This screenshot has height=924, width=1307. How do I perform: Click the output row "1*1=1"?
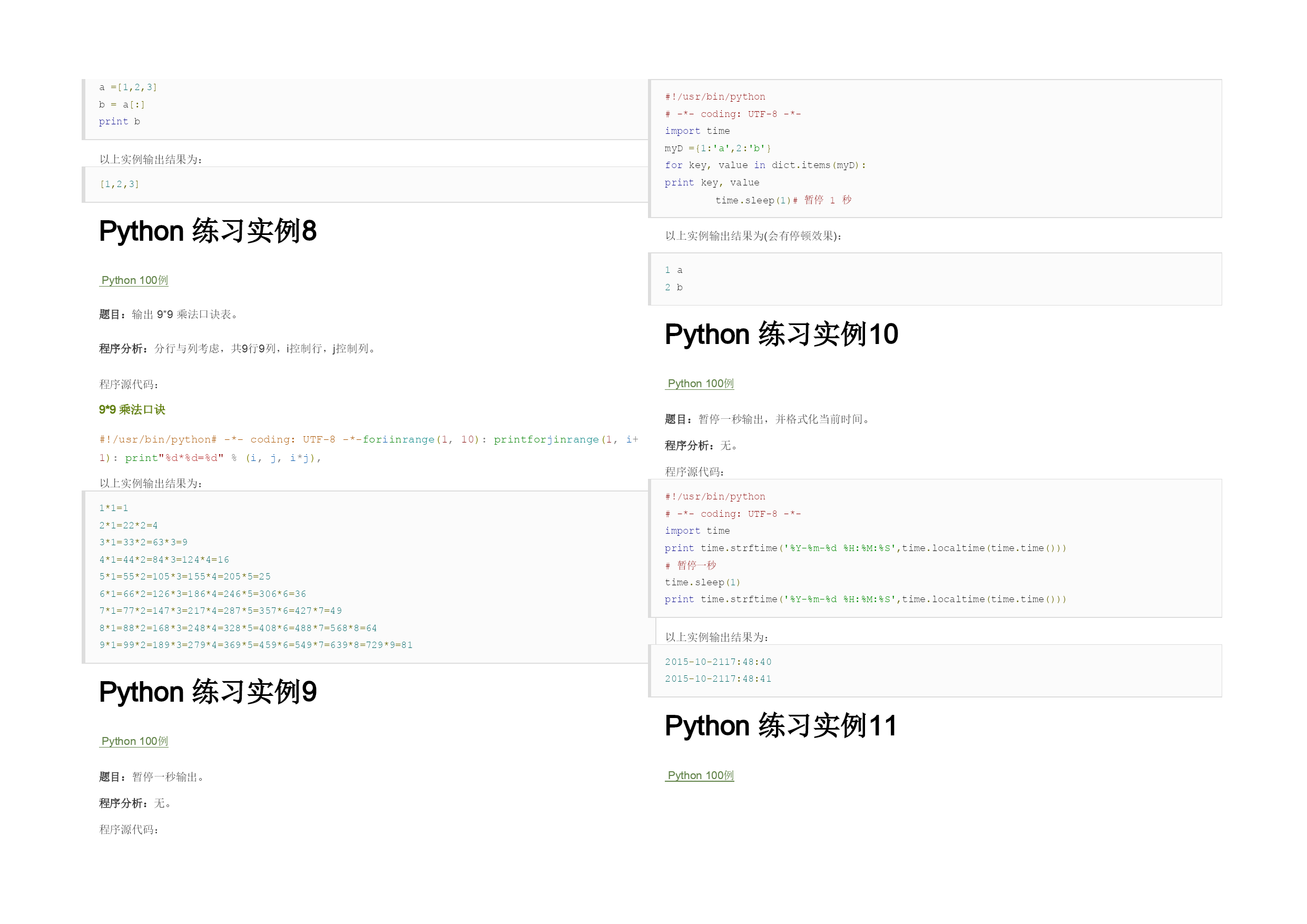114,508
